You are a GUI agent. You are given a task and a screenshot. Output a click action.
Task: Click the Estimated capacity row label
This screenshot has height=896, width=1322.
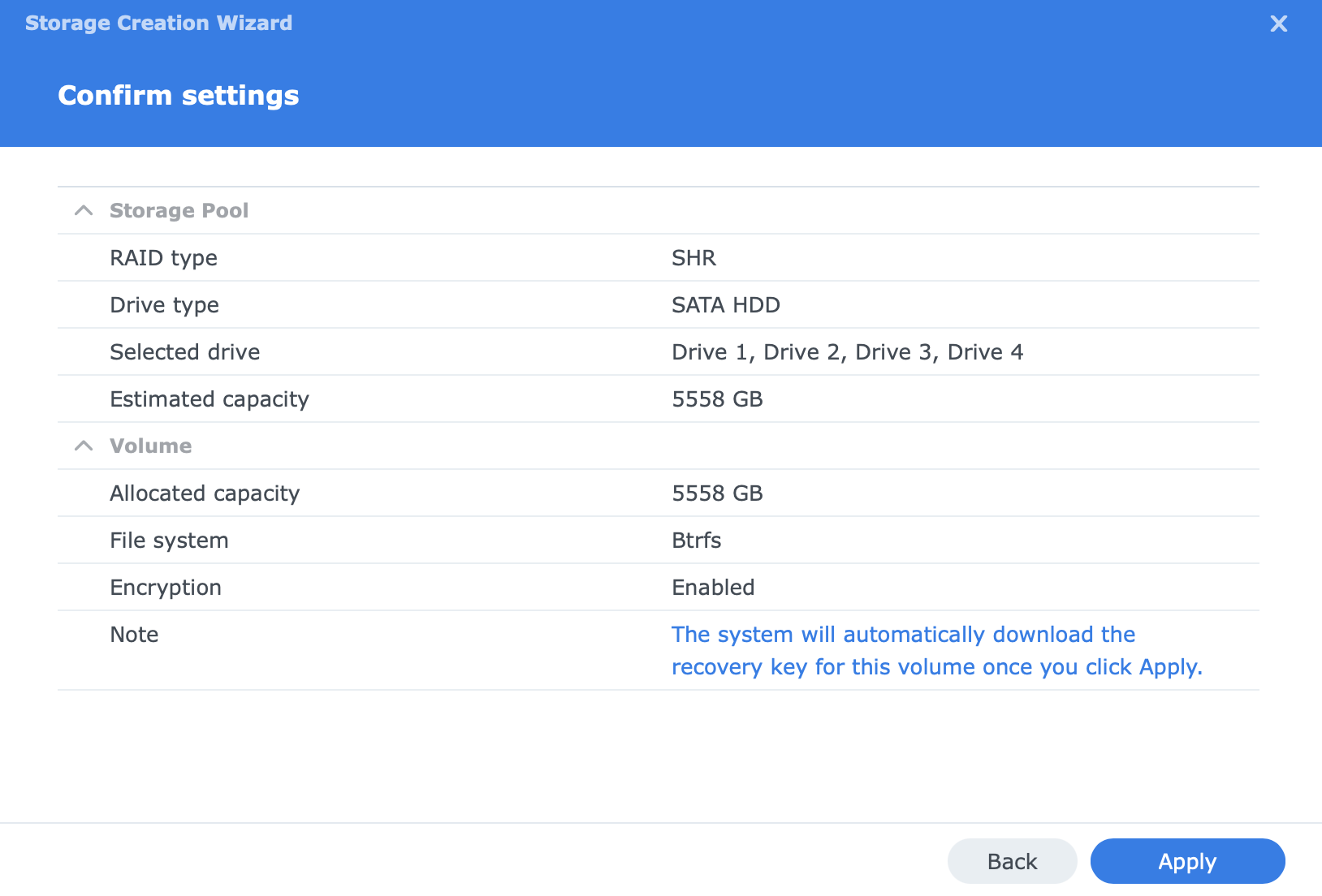coord(209,399)
